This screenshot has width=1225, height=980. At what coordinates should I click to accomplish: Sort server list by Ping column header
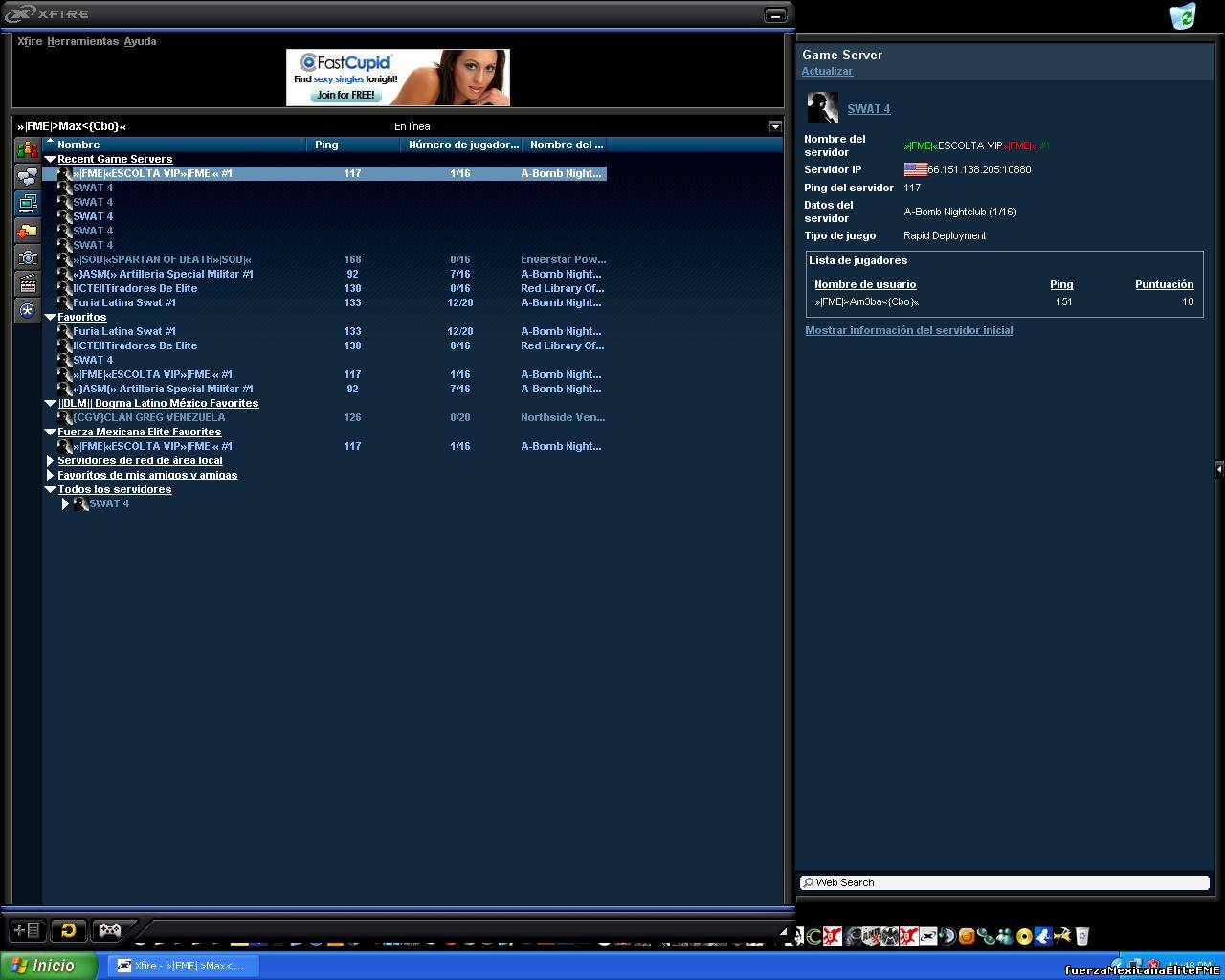click(x=353, y=145)
